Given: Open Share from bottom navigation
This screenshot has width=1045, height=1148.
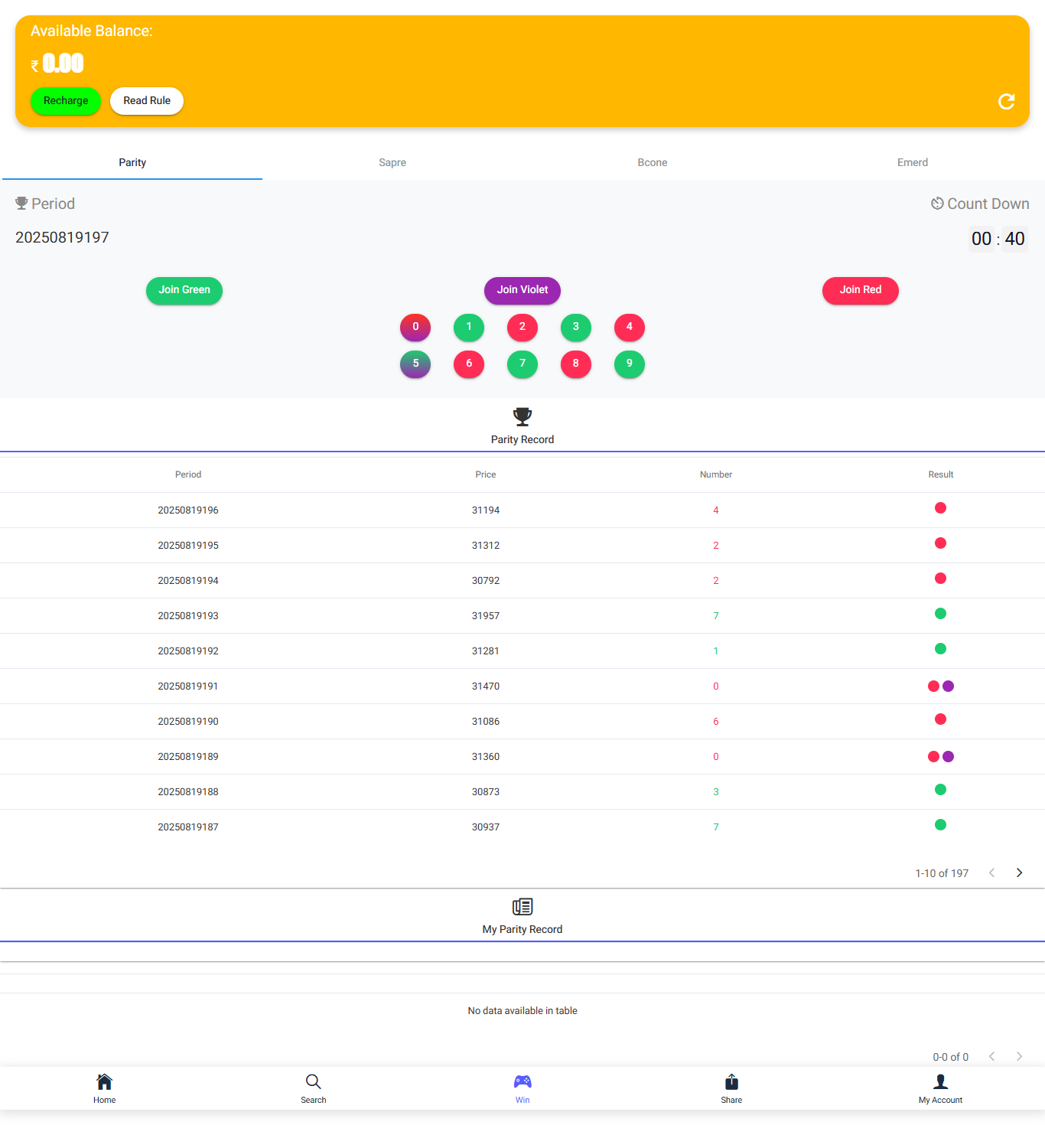Looking at the screenshot, I should pyautogui.click(x=731, y=1088).
